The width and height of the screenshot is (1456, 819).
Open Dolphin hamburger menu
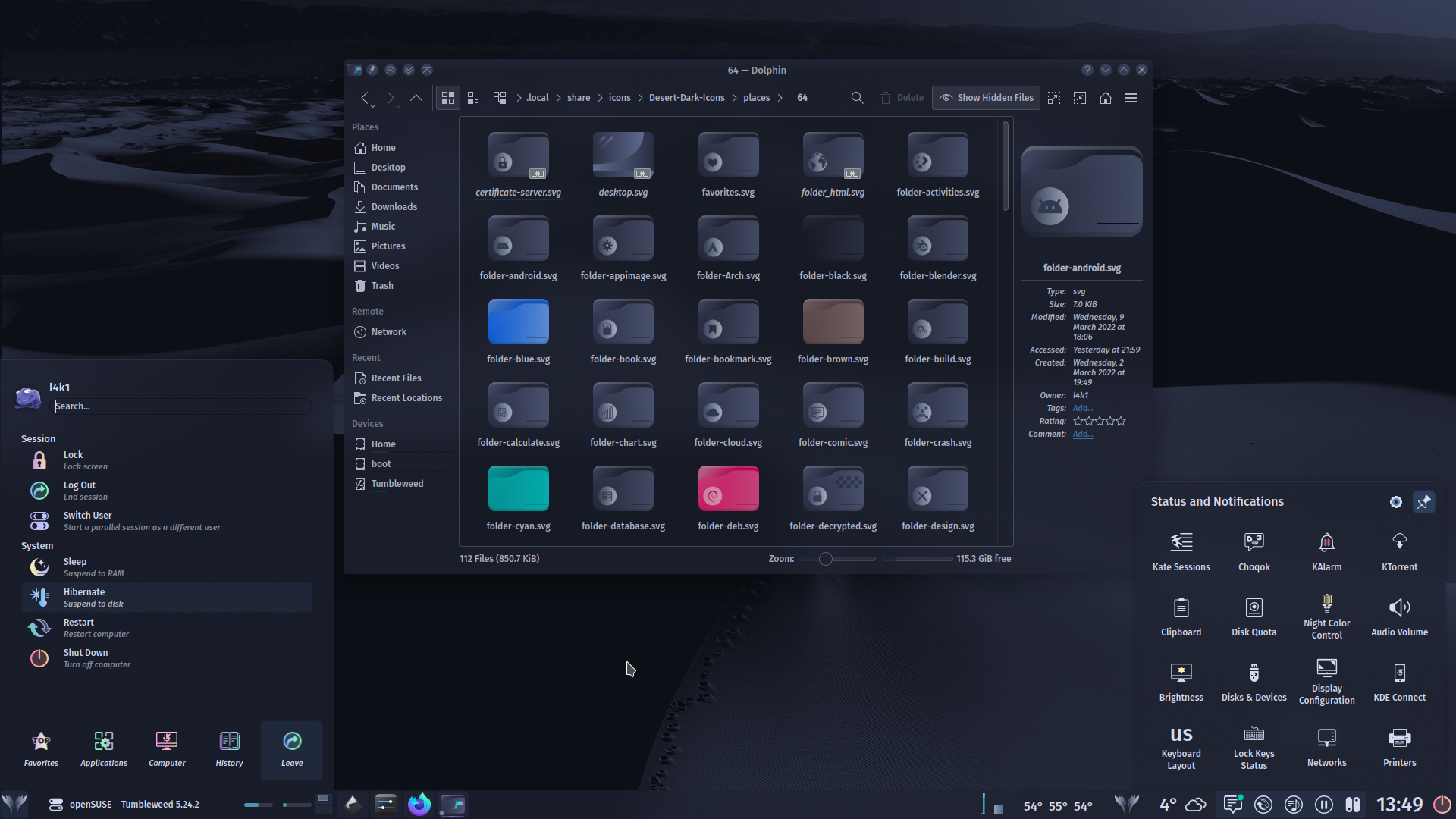[1131, 98]
